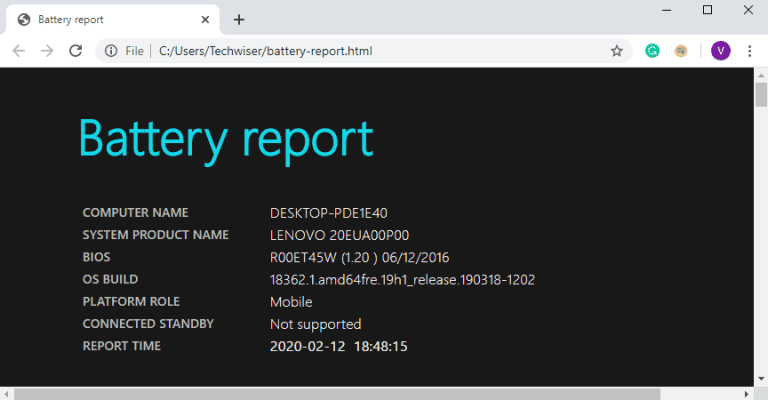Open the yellow extension icon beside Grammarly
Viewport: 768px width, 400px height.
tap(681, 51)
